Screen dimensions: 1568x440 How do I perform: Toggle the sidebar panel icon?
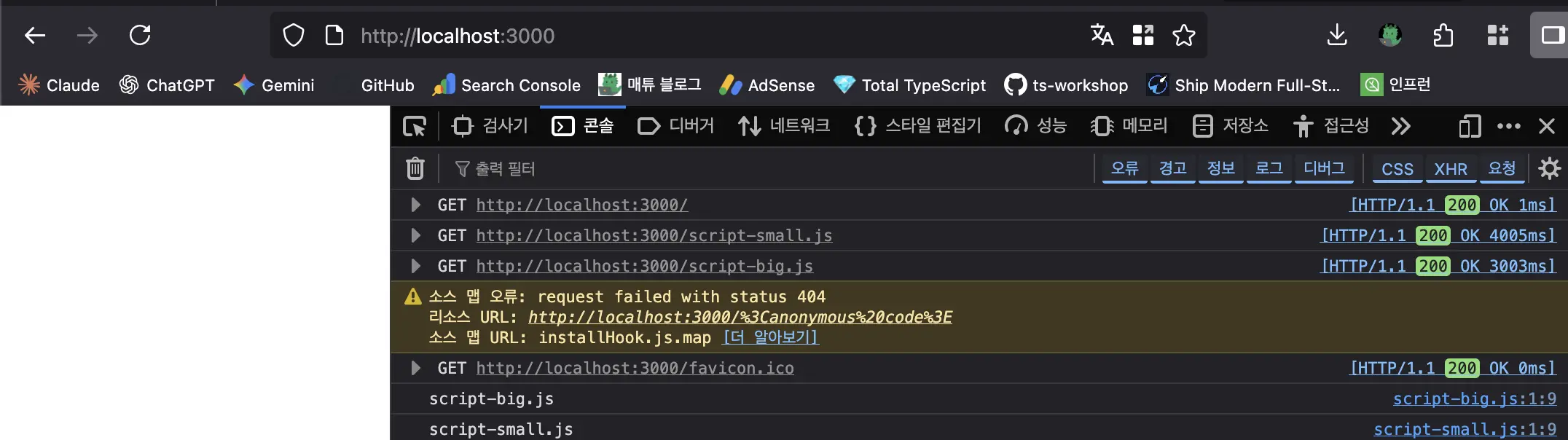point(1553,35)
